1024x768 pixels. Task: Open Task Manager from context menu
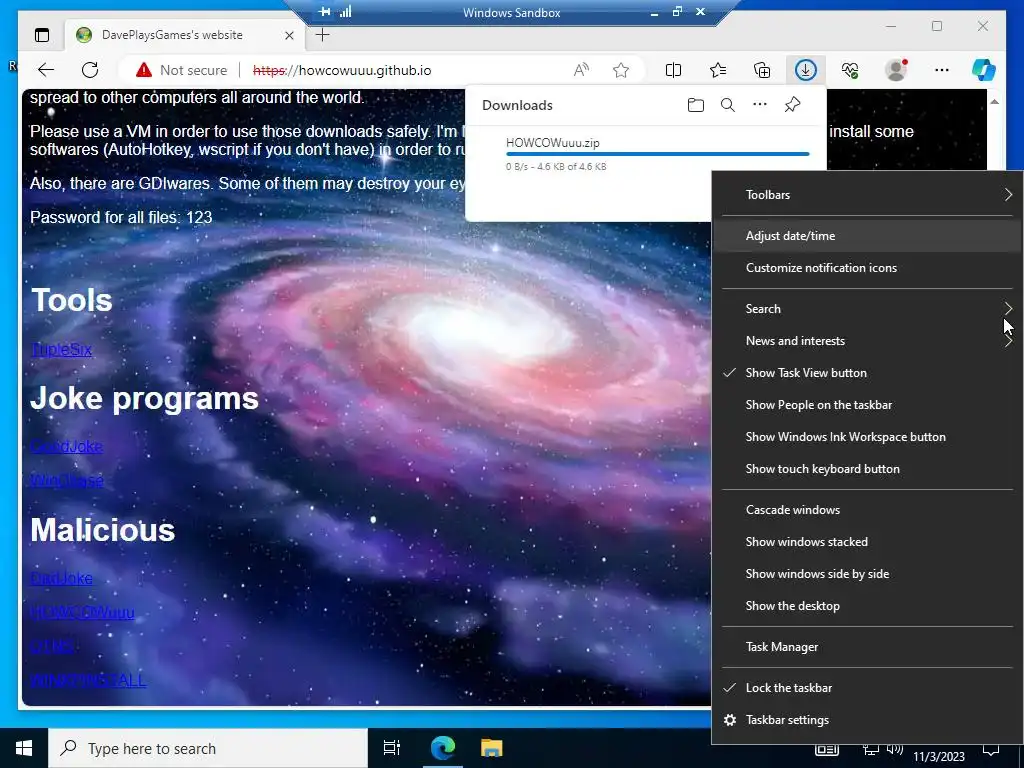point(867,647)
